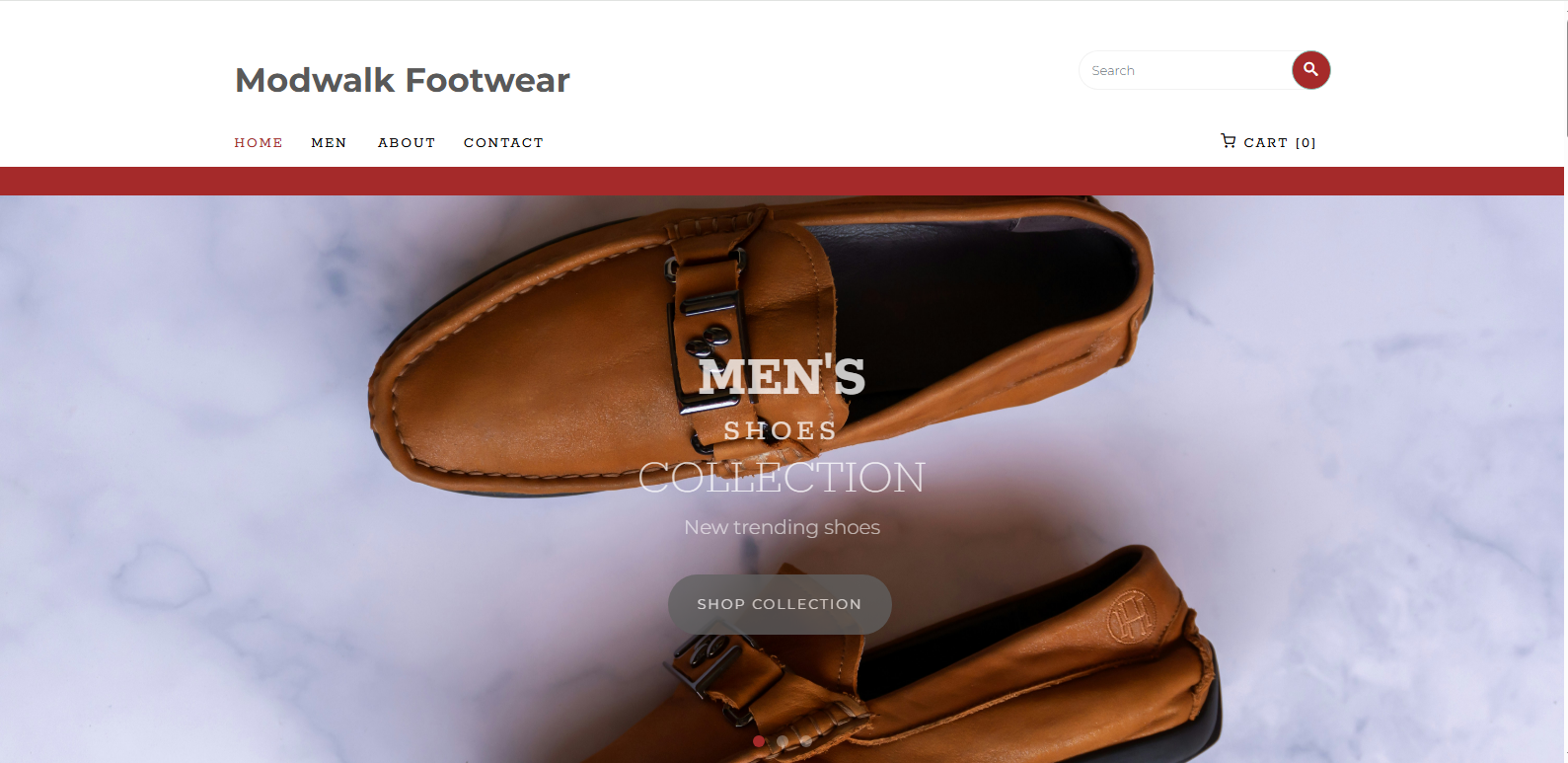Go to the HOME nav item

(x=259, y=143)
